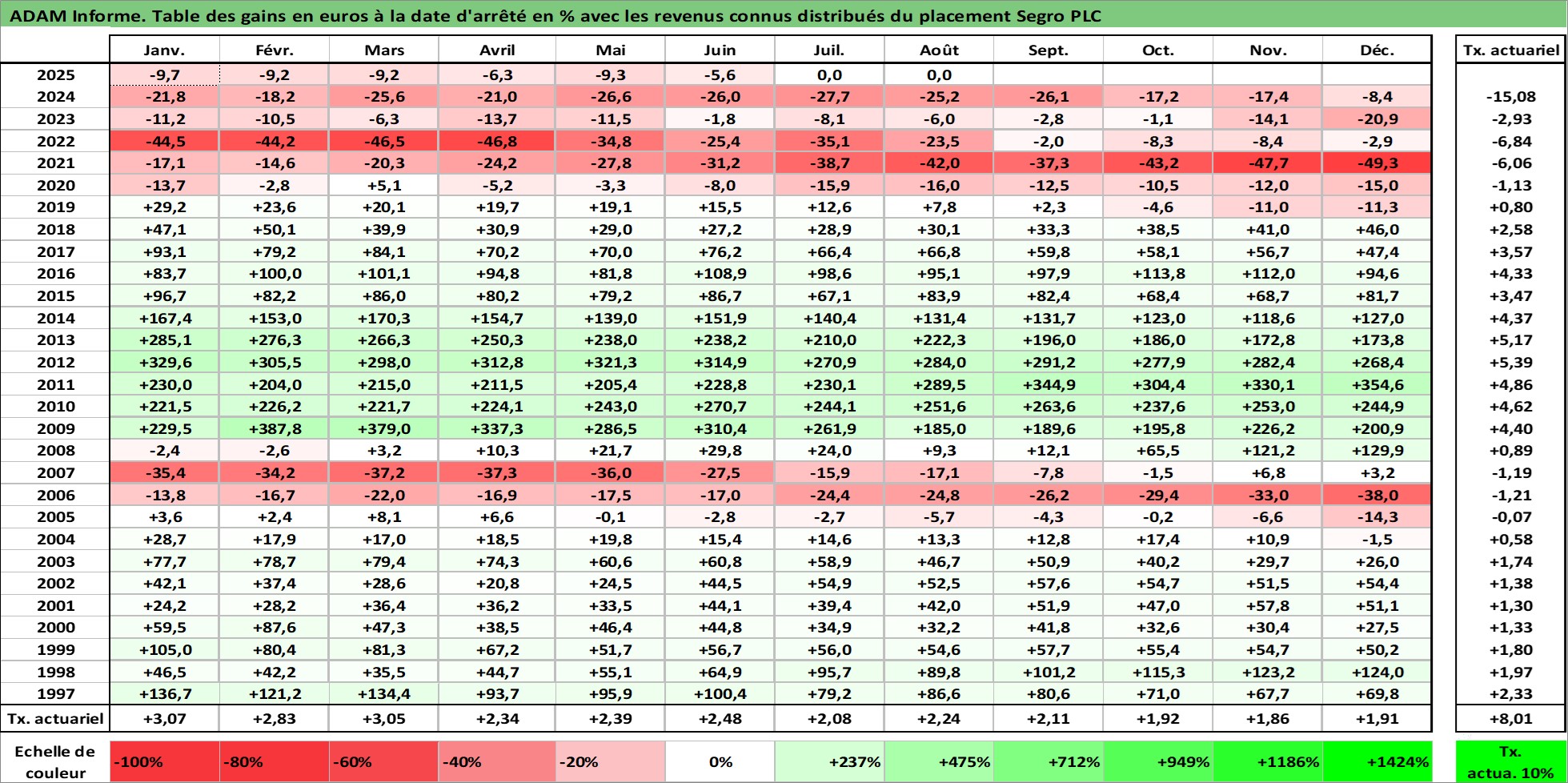Select the 'Tx. actuariel' bottom row label
The height and width of the screenshot is (783, 1568).
click(55, 719)
